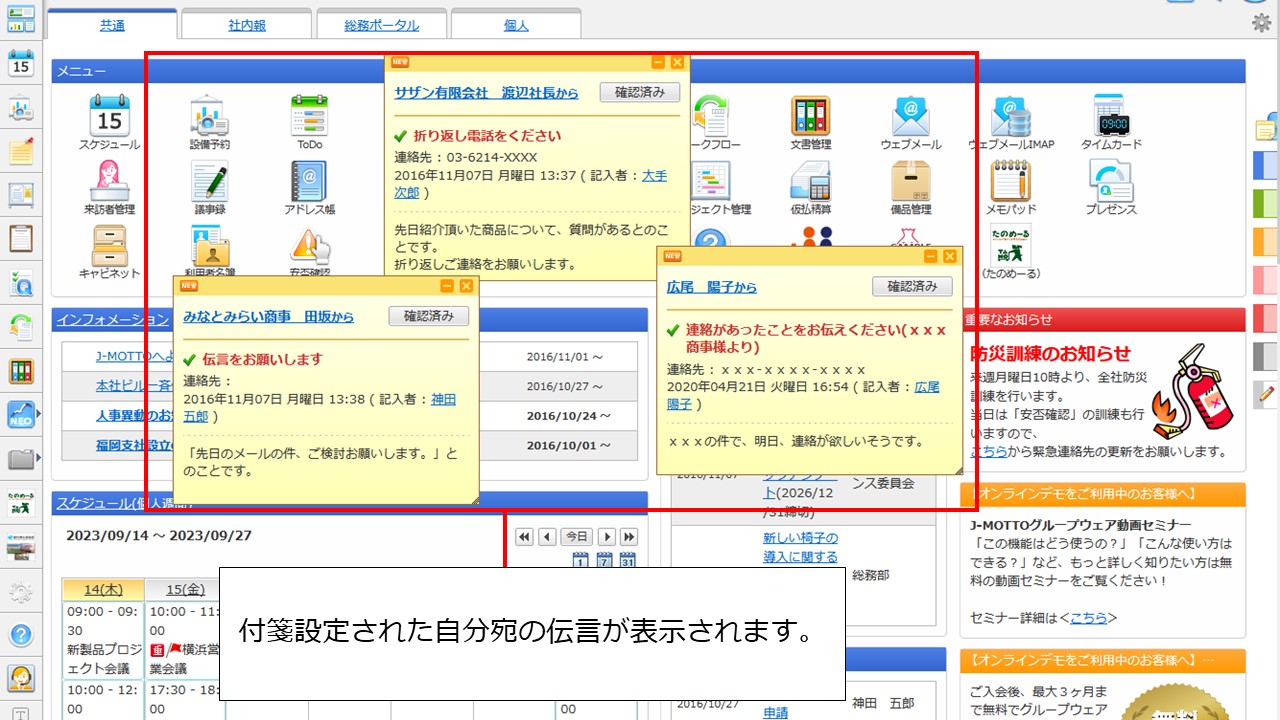This screenshot has width=1280, height=720.
Task: Select the 個人 tab
Action: (x=516, y=26)
